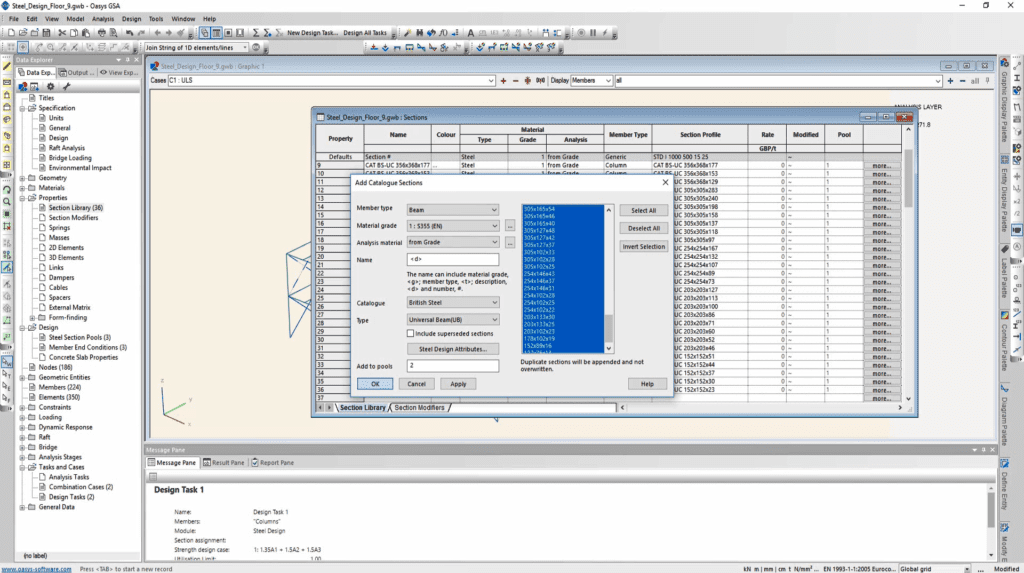Open the Tools menu
The image size is (1024, 573).
click(x=156, y=19)
